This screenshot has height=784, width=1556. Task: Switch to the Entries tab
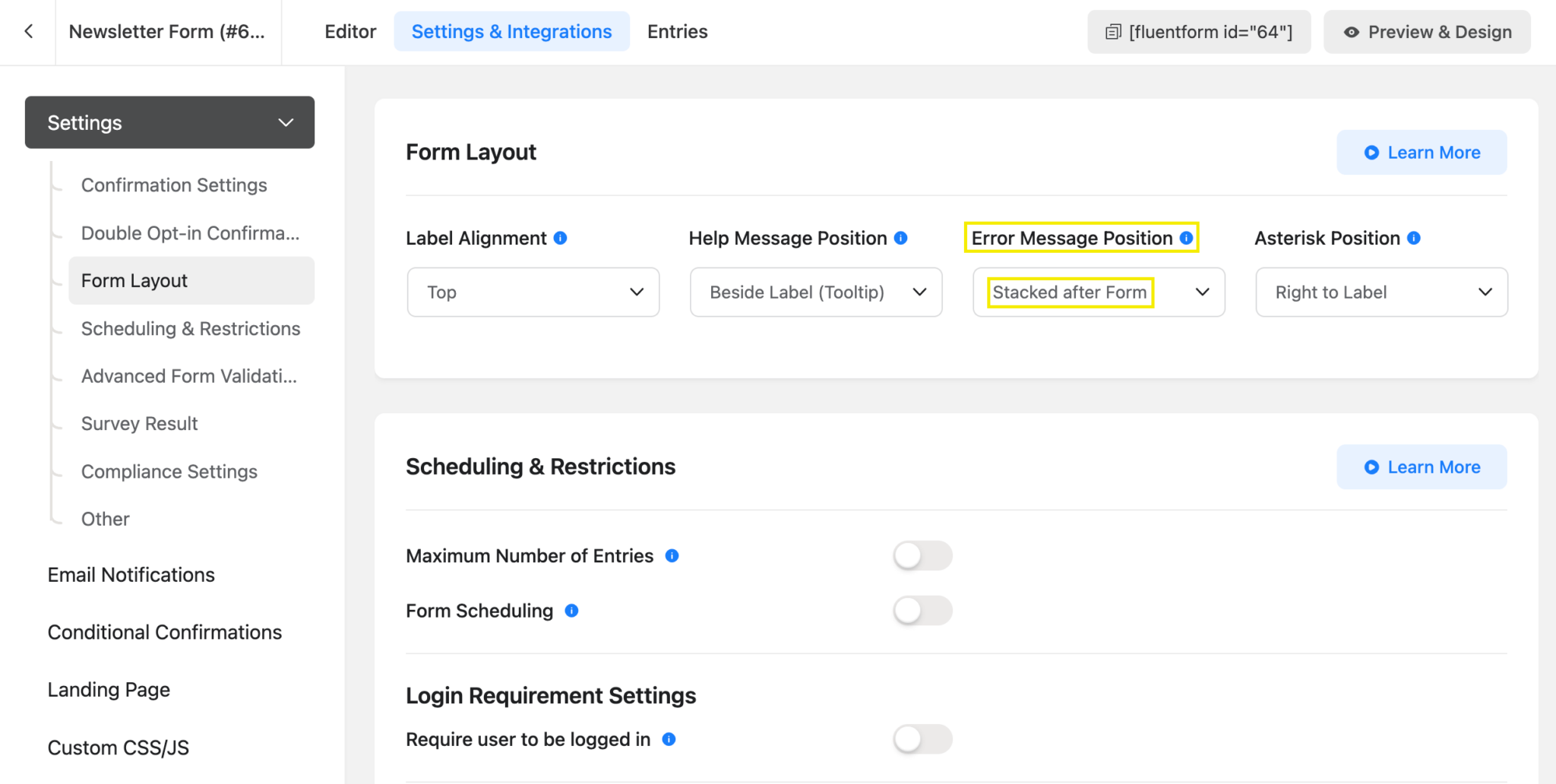coord(676,31)
